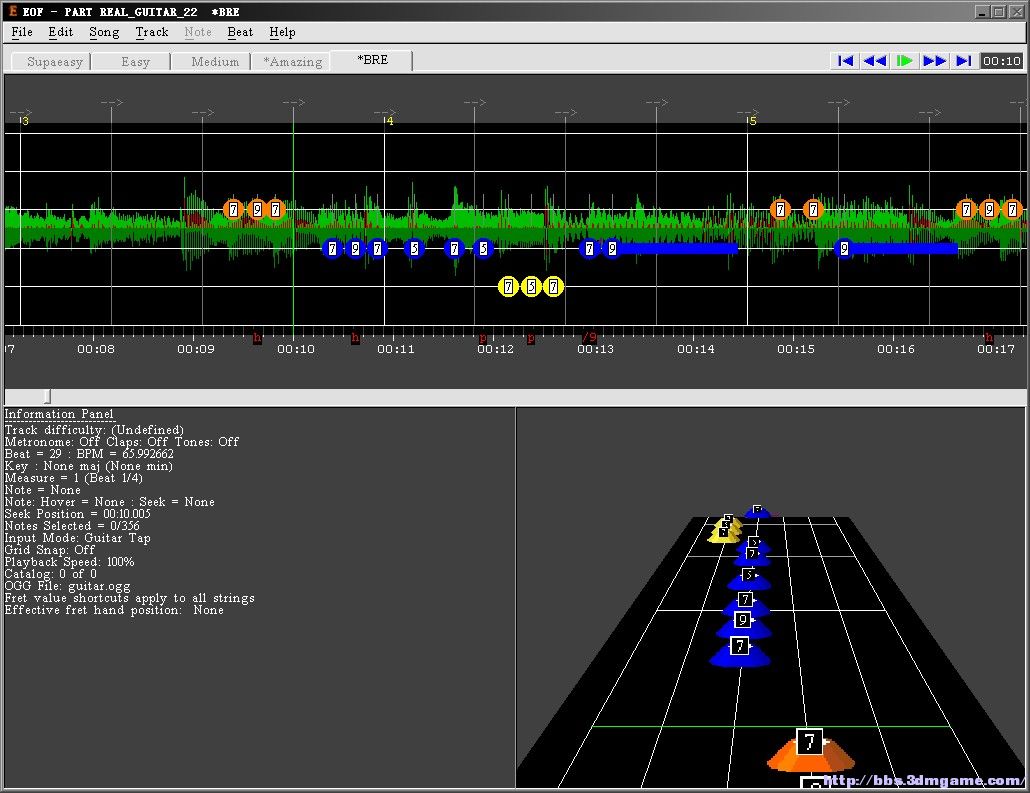Screen dimensions: 1030x793
Task: Click the blue sustain tail near 00:16
Action: (x=907, y=248)
